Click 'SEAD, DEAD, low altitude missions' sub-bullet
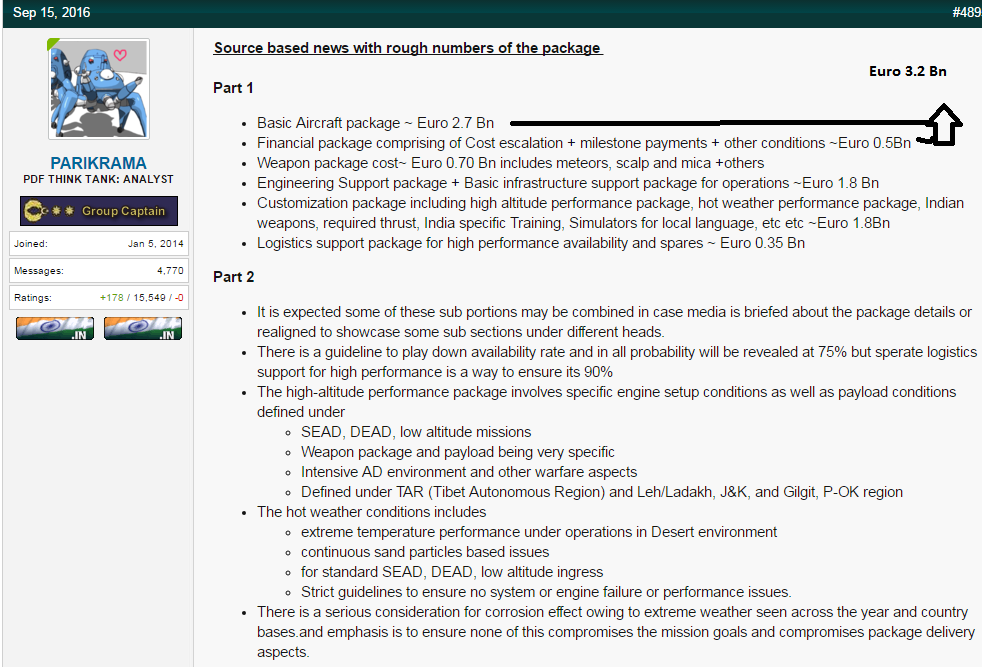Viewport: 982px width, 667px height. tap(416, 432)
